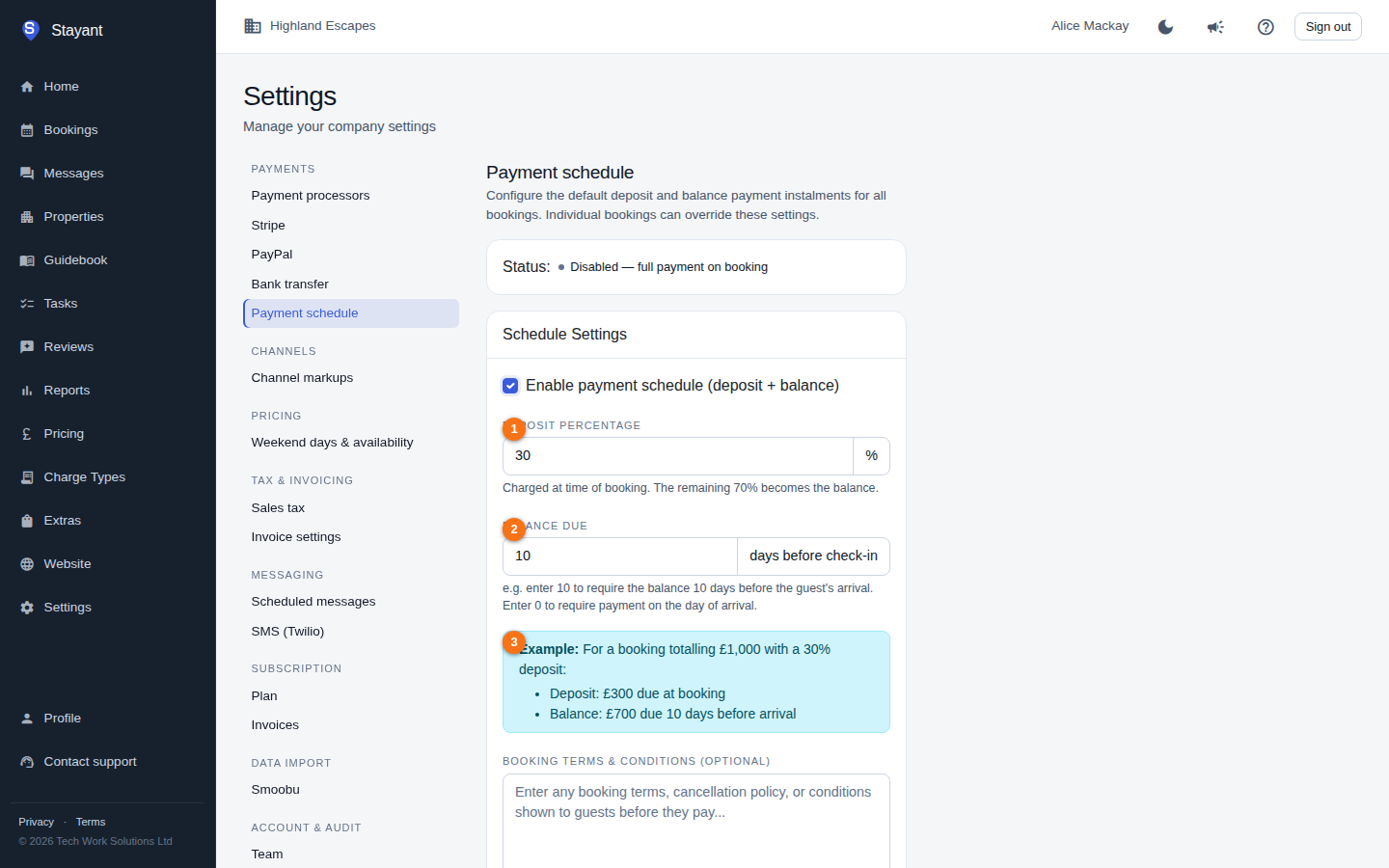
Task: Open SMS (Twilio) settings
Action: click(351, 632)
